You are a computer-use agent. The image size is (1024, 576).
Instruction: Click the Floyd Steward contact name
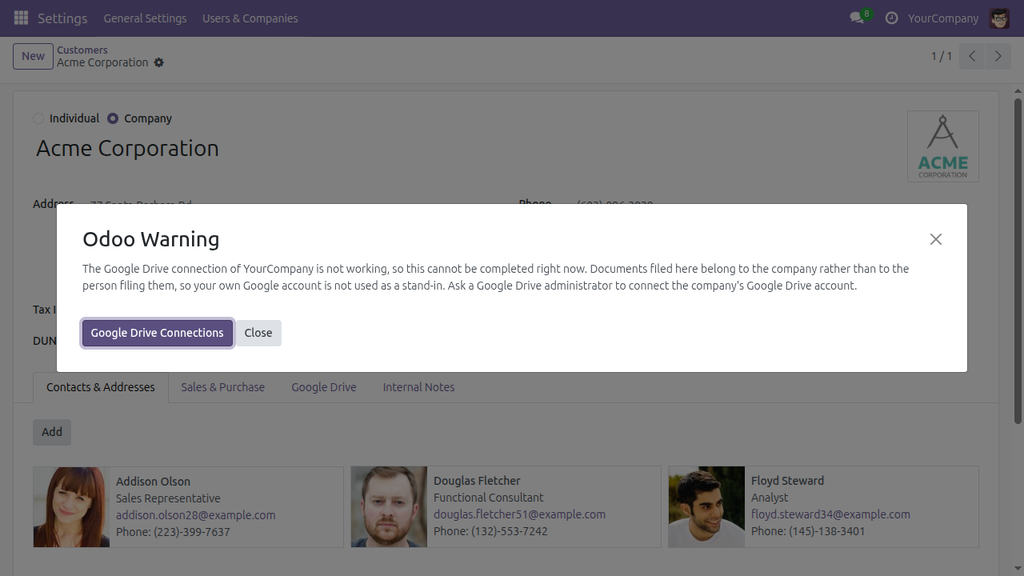[x=787, y=481]
